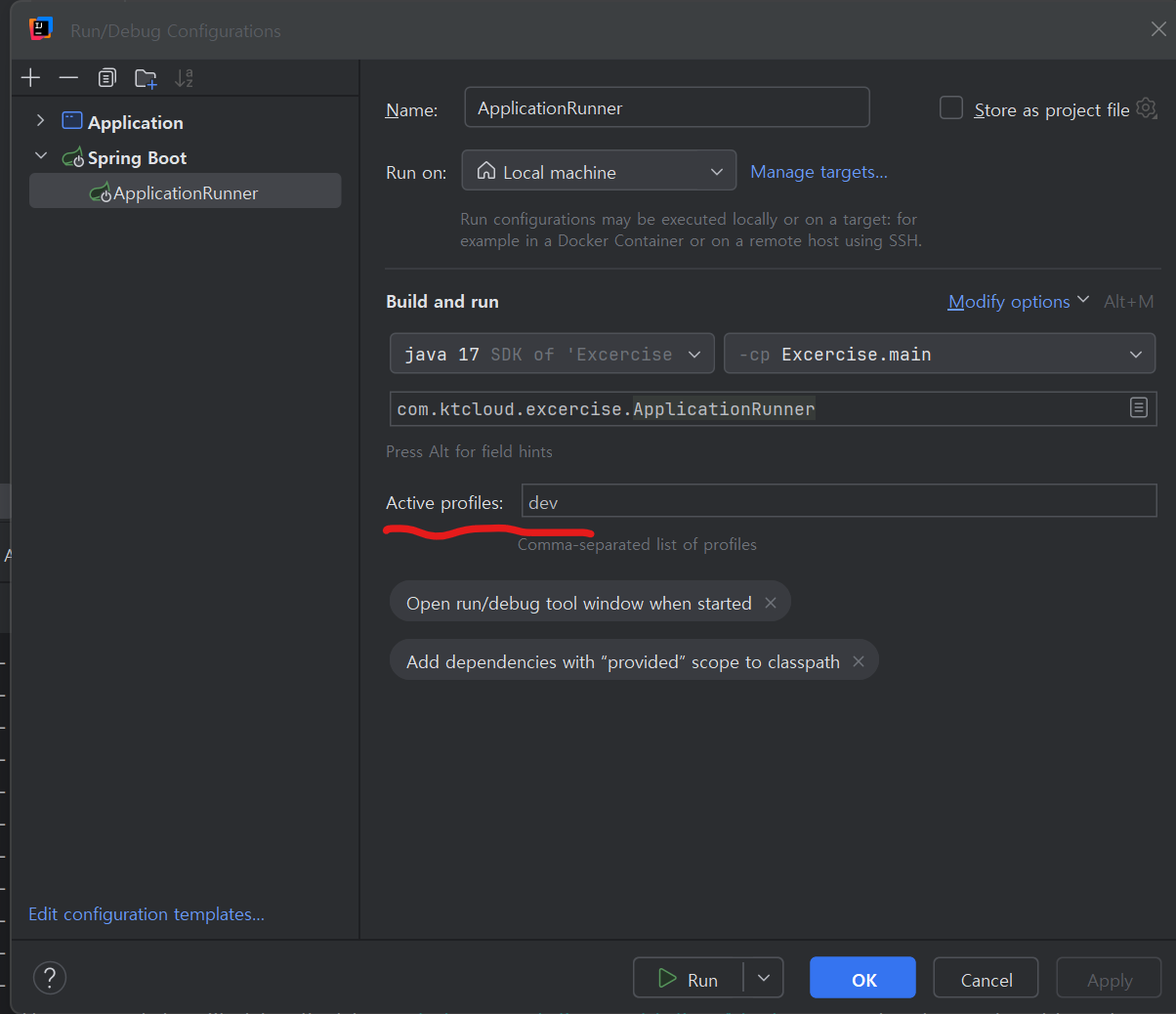Image resolution: width=1176 pixels, height=1014 pixels.
Task: Open Manage targets link
Action: 819,172
